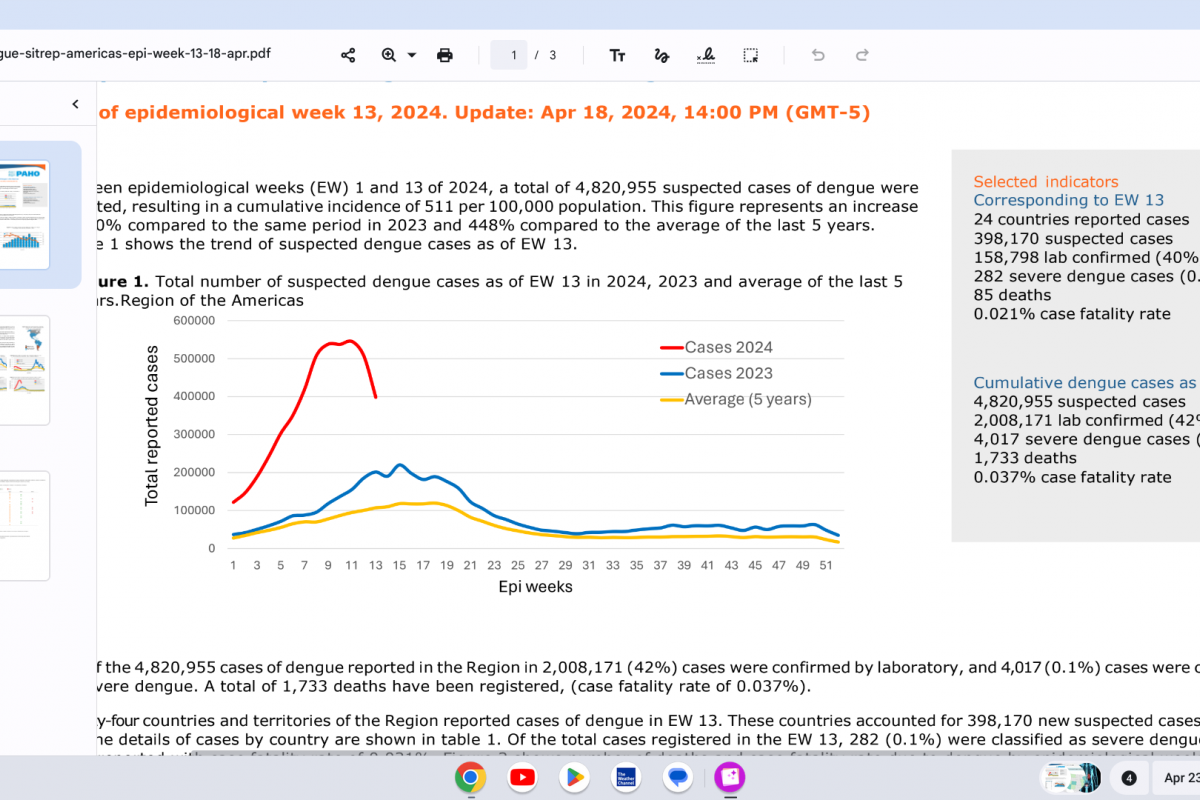This screenshot has height=800, width=1200.
Task: Click the dashed-square selection tool icon
Action: pyautogui.click(x=751, y=55)
